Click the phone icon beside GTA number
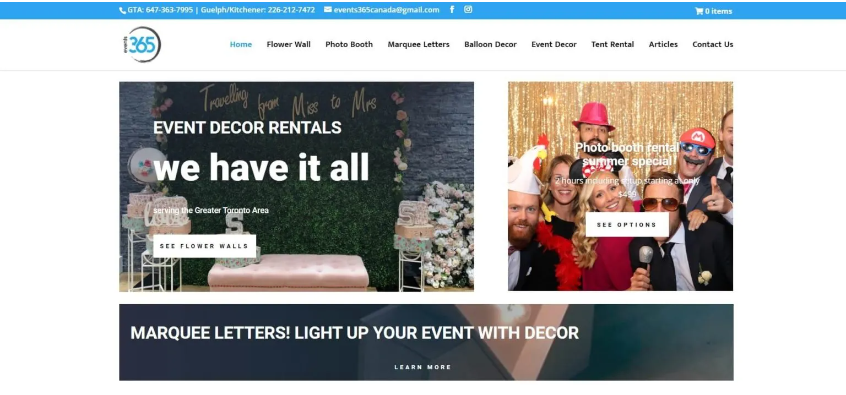 pos(122,10)
